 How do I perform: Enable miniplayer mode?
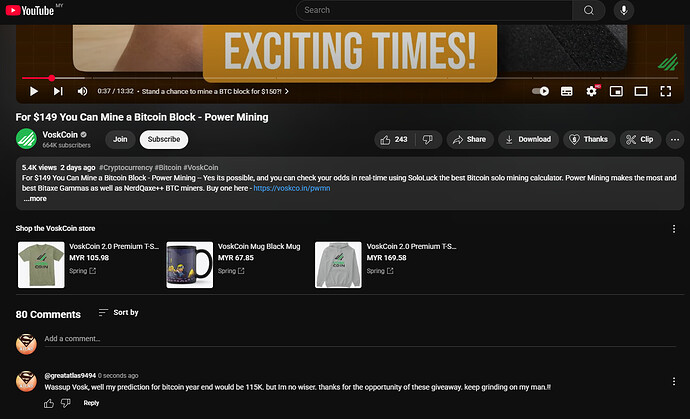coord(616,91)
